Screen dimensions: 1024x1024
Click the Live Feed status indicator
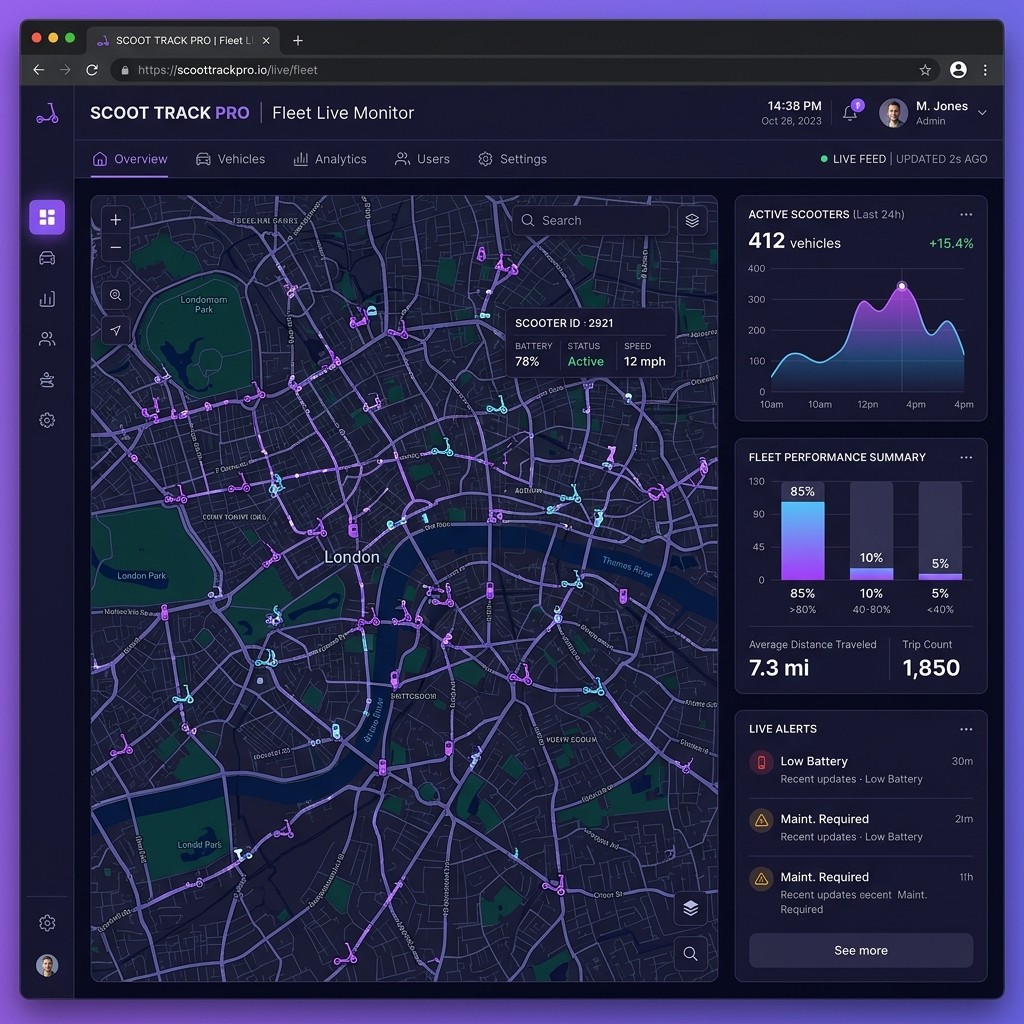click(x=853, y=159)
